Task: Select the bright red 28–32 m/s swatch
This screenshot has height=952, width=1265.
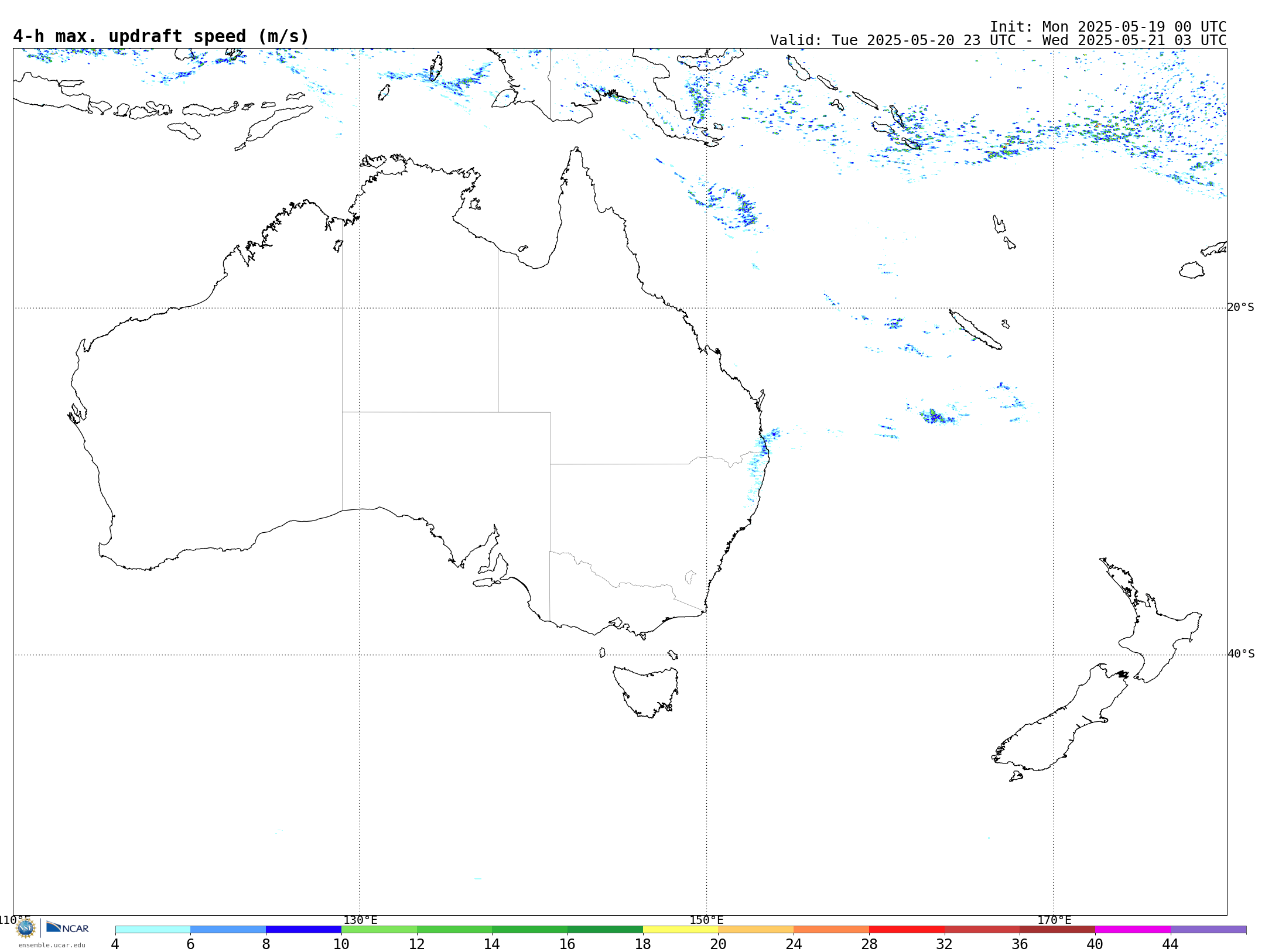Action: (907, 930)
